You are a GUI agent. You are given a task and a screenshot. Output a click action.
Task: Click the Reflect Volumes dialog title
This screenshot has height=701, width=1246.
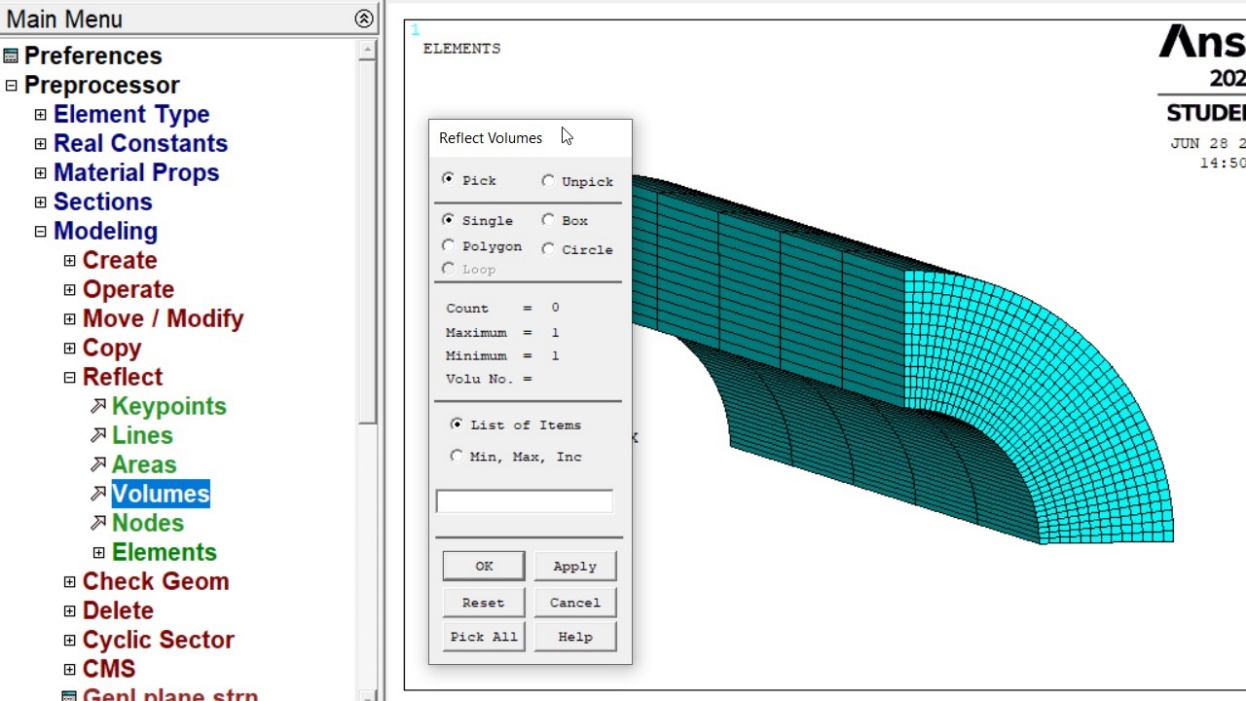point(491,138)
